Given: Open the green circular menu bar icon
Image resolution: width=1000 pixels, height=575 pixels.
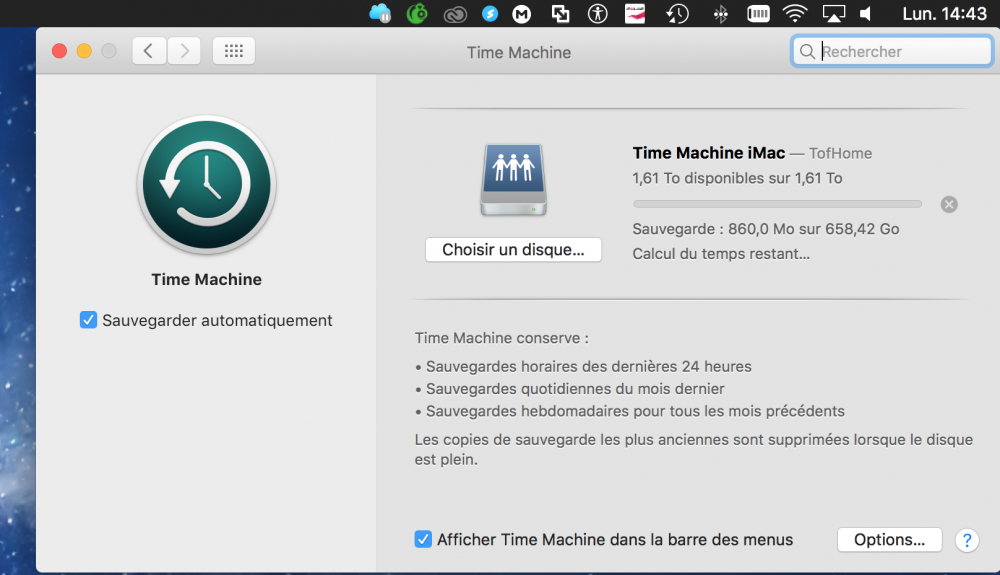Looking at the screenshot, I should click(x=417, y=13).
